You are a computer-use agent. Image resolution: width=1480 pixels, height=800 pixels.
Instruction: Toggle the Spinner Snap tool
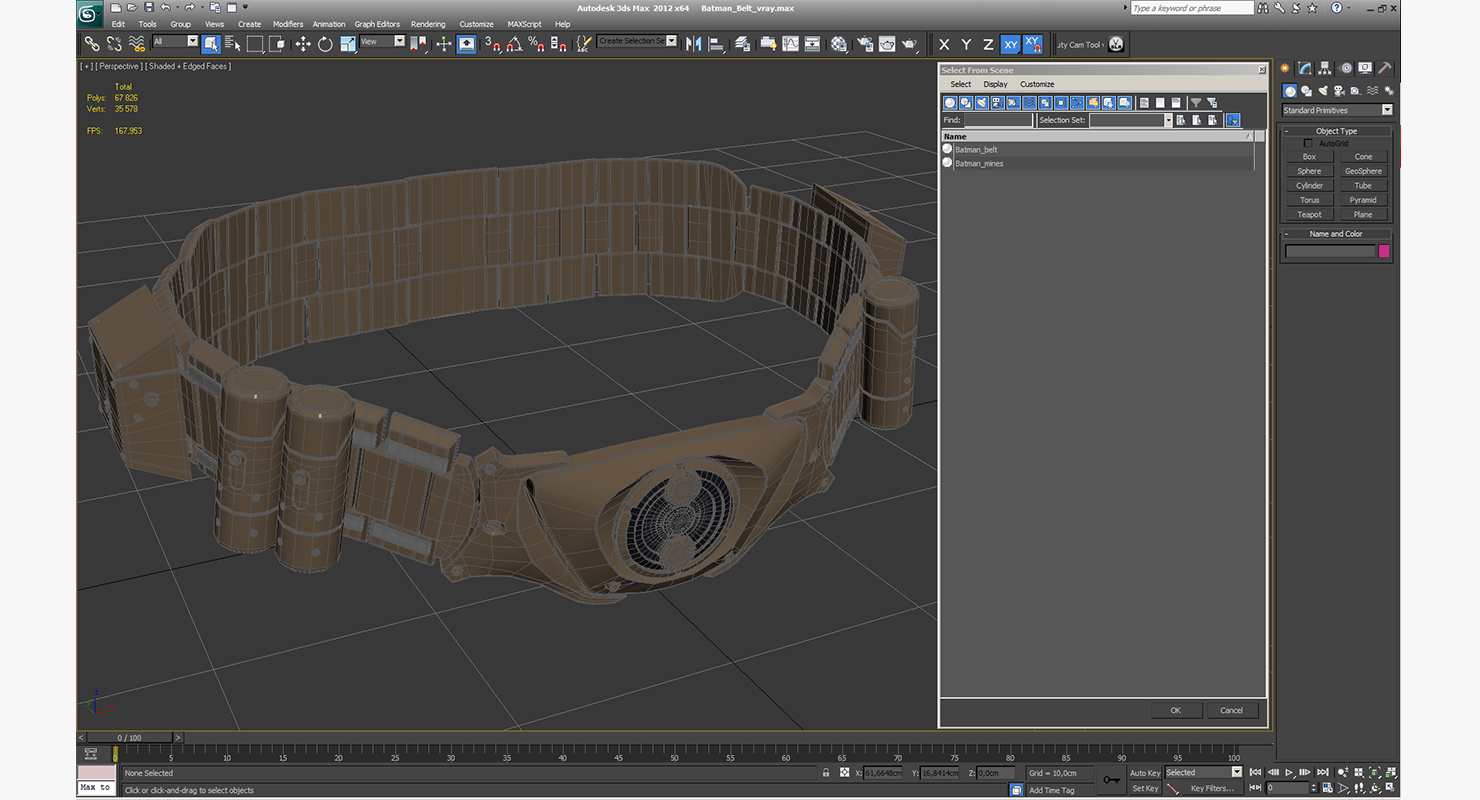click(x=558, y=44)
